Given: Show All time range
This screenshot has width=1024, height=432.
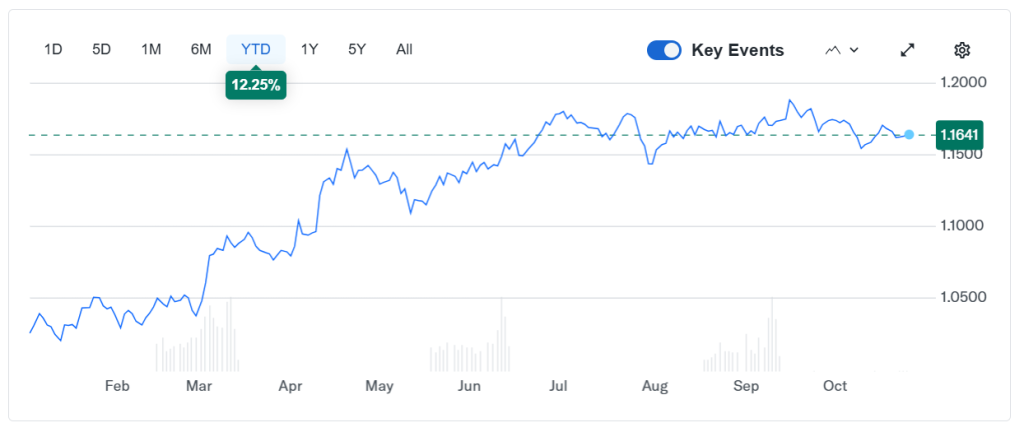Looking at the screenshot, I should (404, 49).
